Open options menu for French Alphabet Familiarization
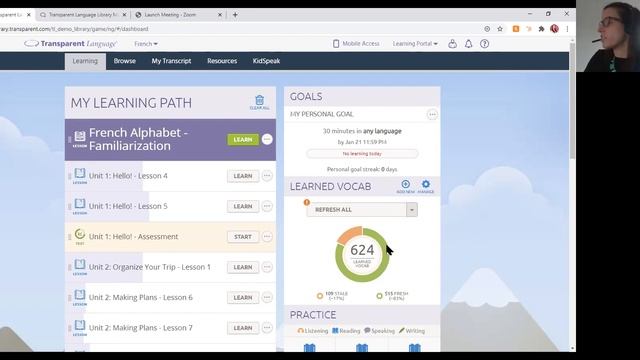The height and width of the screenshot is (360, 640). [267, 139]
